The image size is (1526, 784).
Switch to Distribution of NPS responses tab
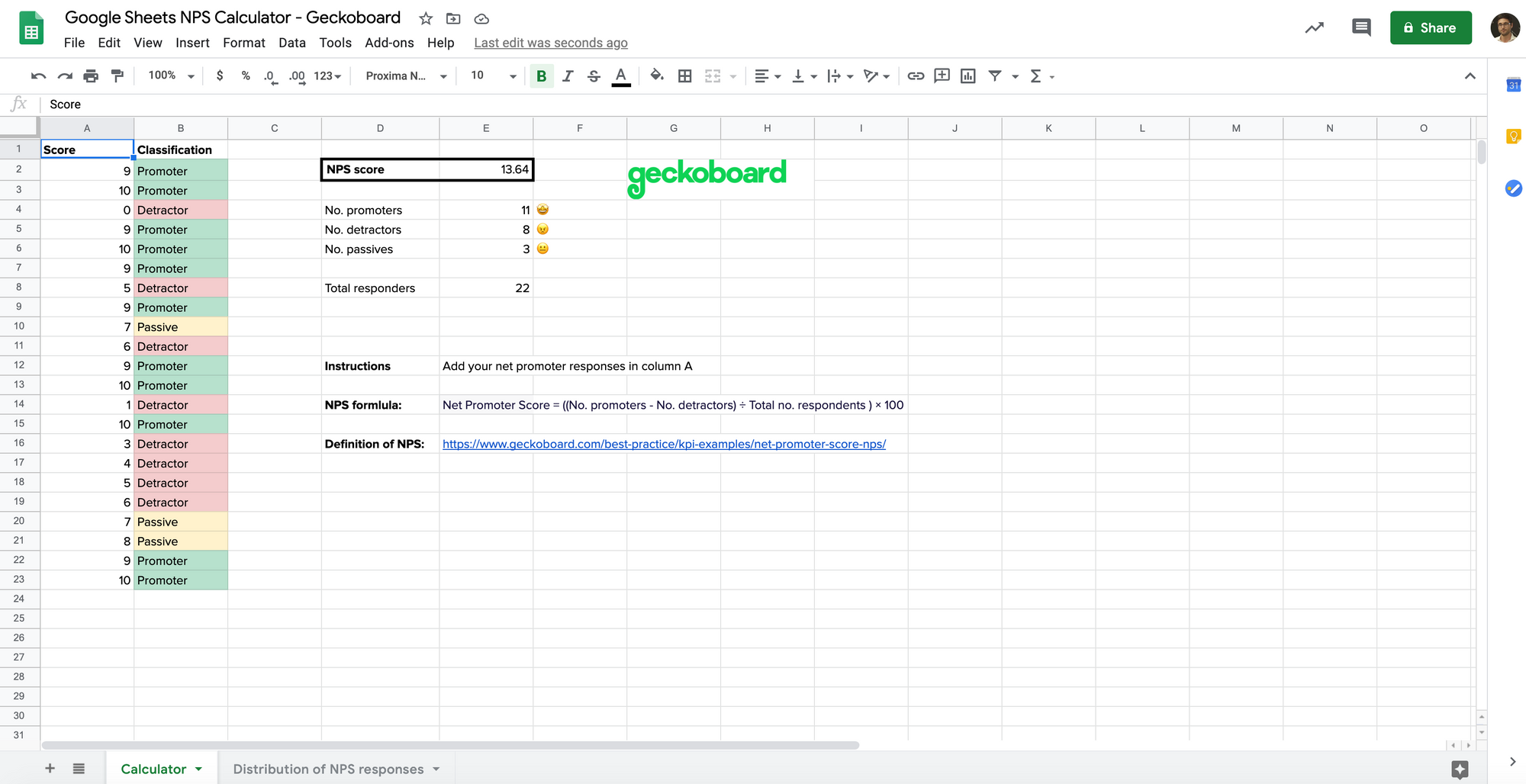click(x=336, y=769)
